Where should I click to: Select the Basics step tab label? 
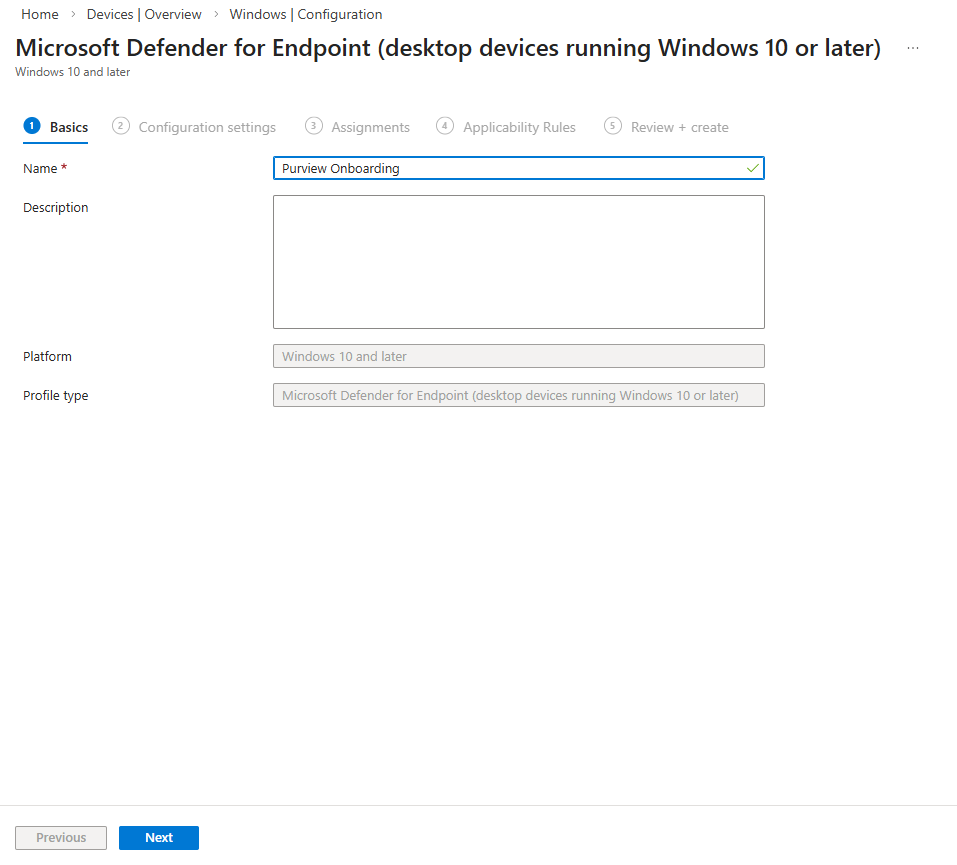69,127
